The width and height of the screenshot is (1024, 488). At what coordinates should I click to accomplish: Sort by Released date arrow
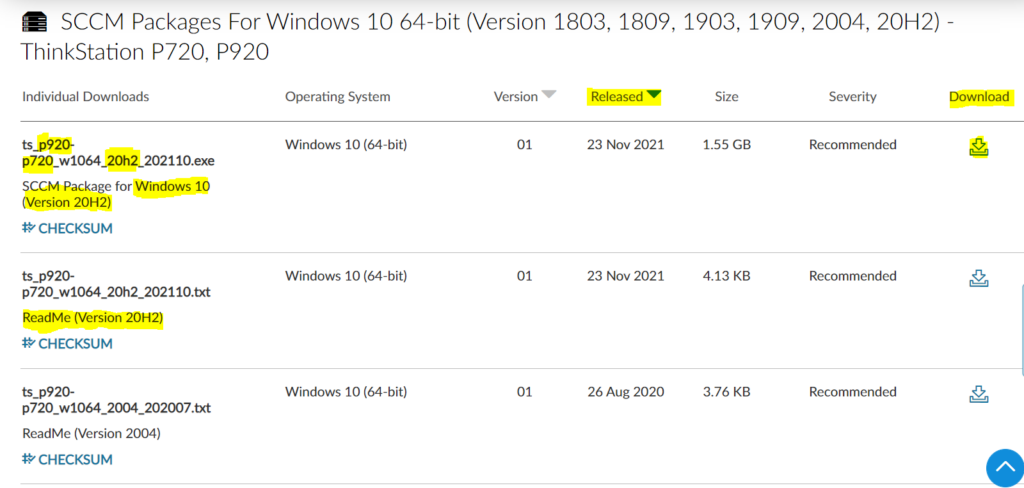click(x=654, y=96)
